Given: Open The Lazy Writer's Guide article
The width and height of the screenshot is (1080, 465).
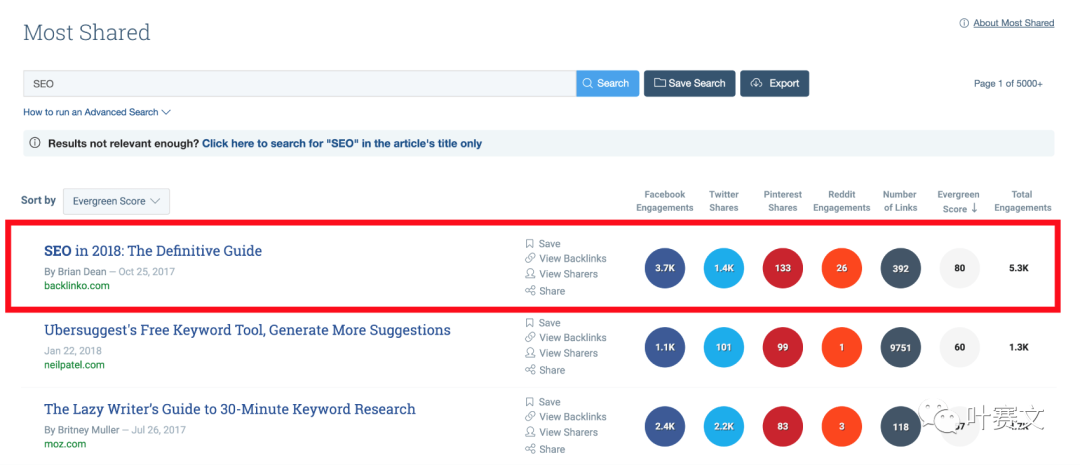Looking at the screenshot, I should point(230,409).
